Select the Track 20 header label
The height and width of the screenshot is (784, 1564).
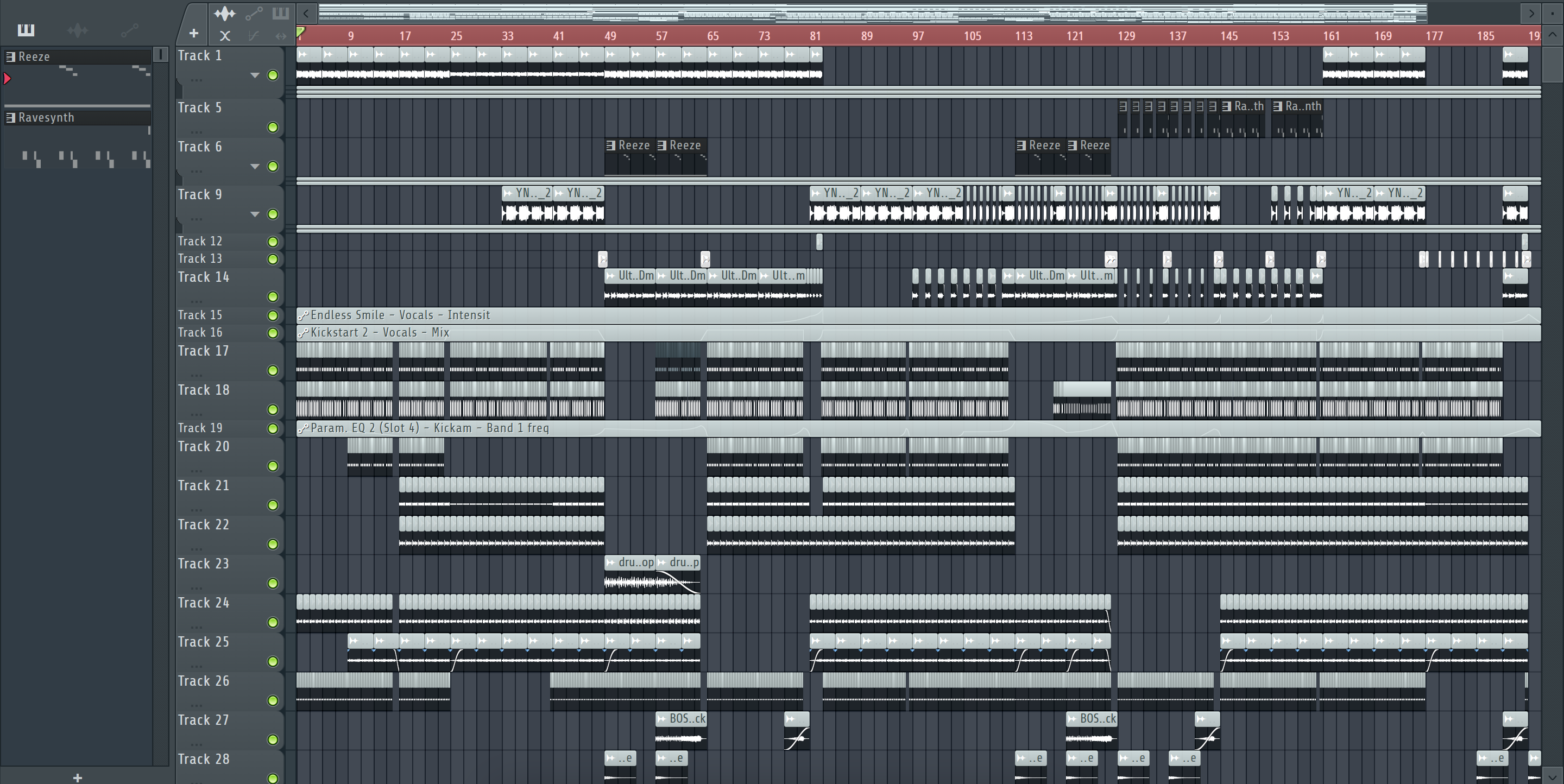click(x=204, y=447)
